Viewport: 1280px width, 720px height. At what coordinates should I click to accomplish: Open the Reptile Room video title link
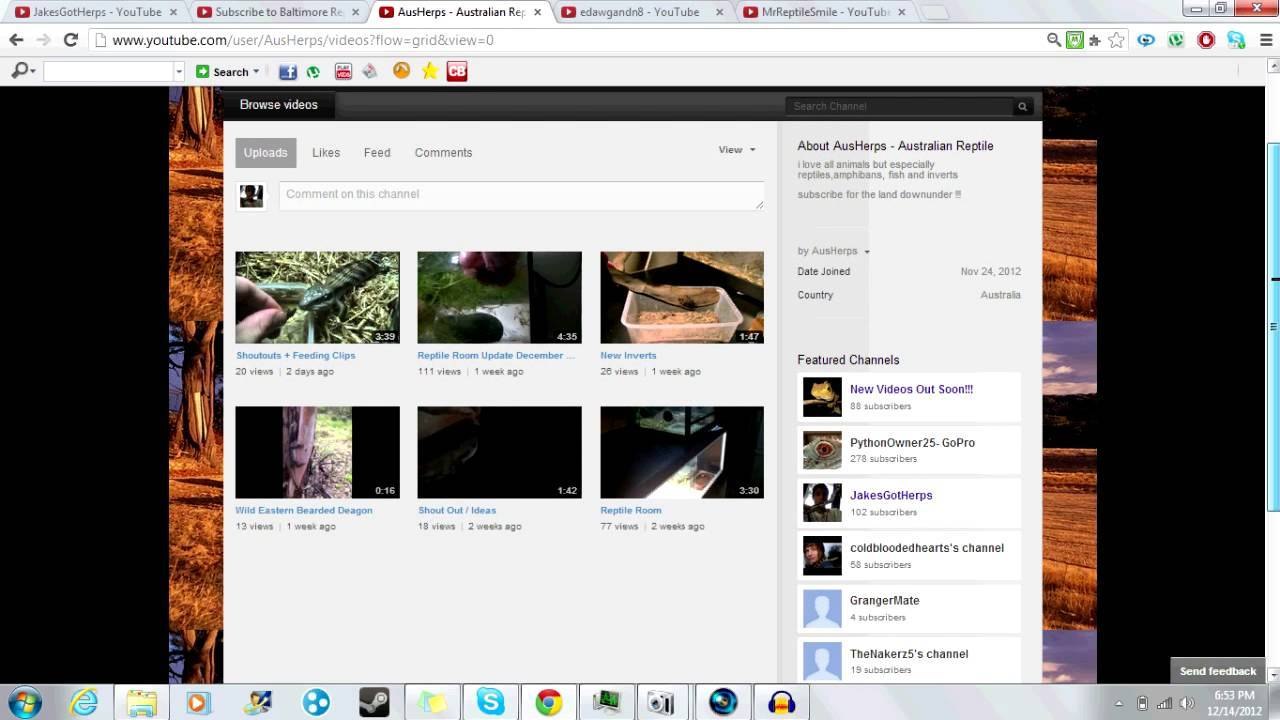[631, 510]
